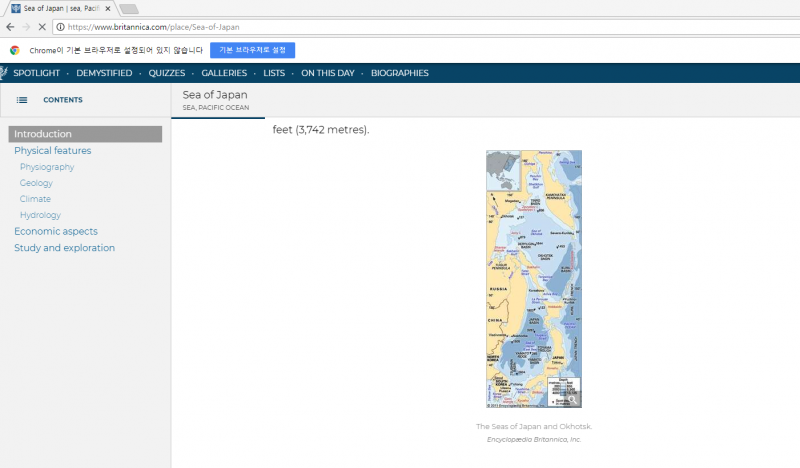Open Study and exploration section
Screen dimensions: 800x468
64,248
